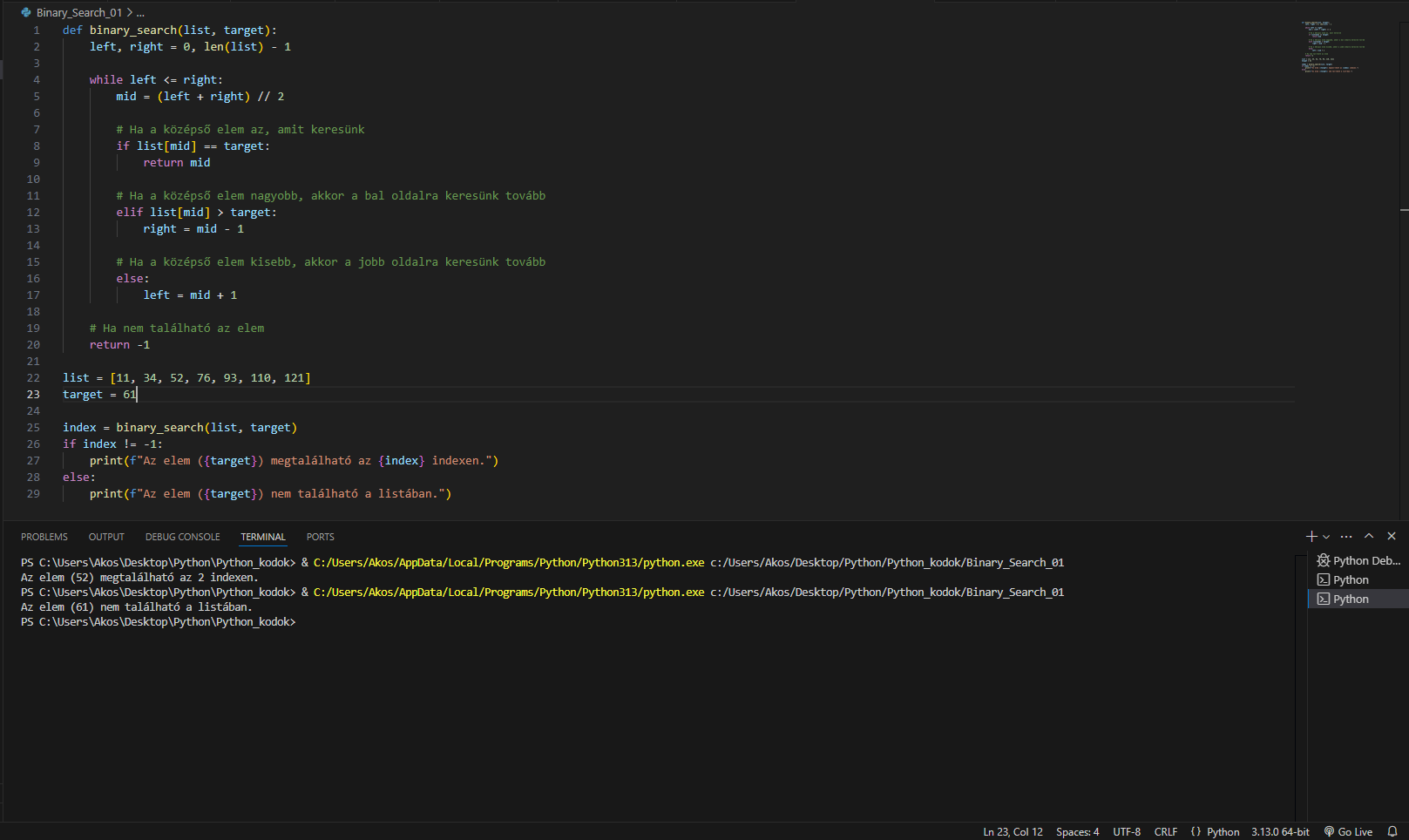The image size is (1409, 840).
Task: Click Python interpreter version 3.13.0 64-bit
Action: point(1279,832)
